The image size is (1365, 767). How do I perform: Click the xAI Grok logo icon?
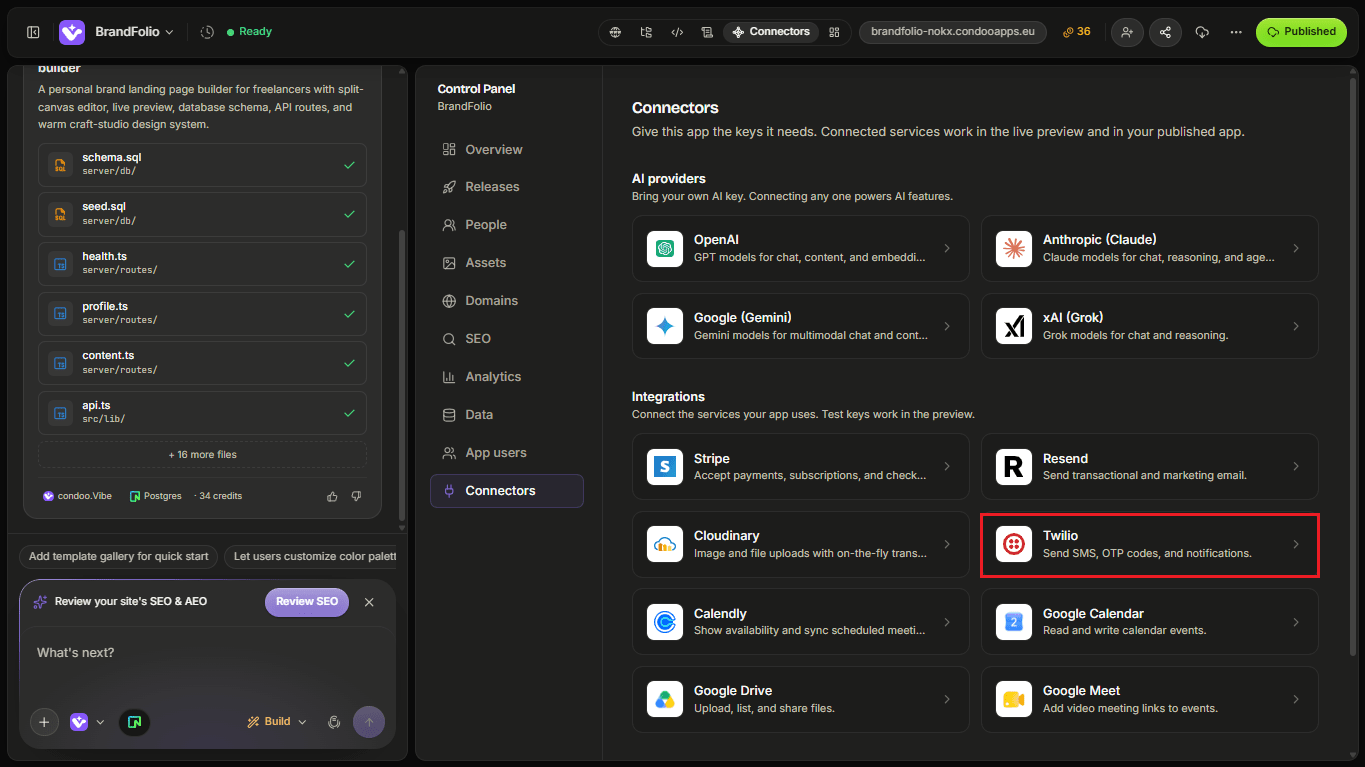[x=1014, y=326]
